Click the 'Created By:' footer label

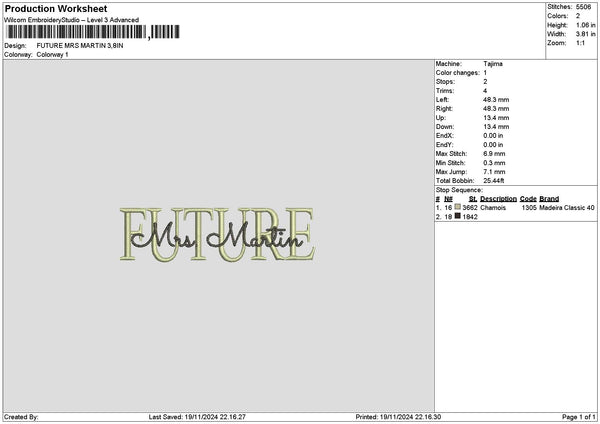[x=21, y=417]
